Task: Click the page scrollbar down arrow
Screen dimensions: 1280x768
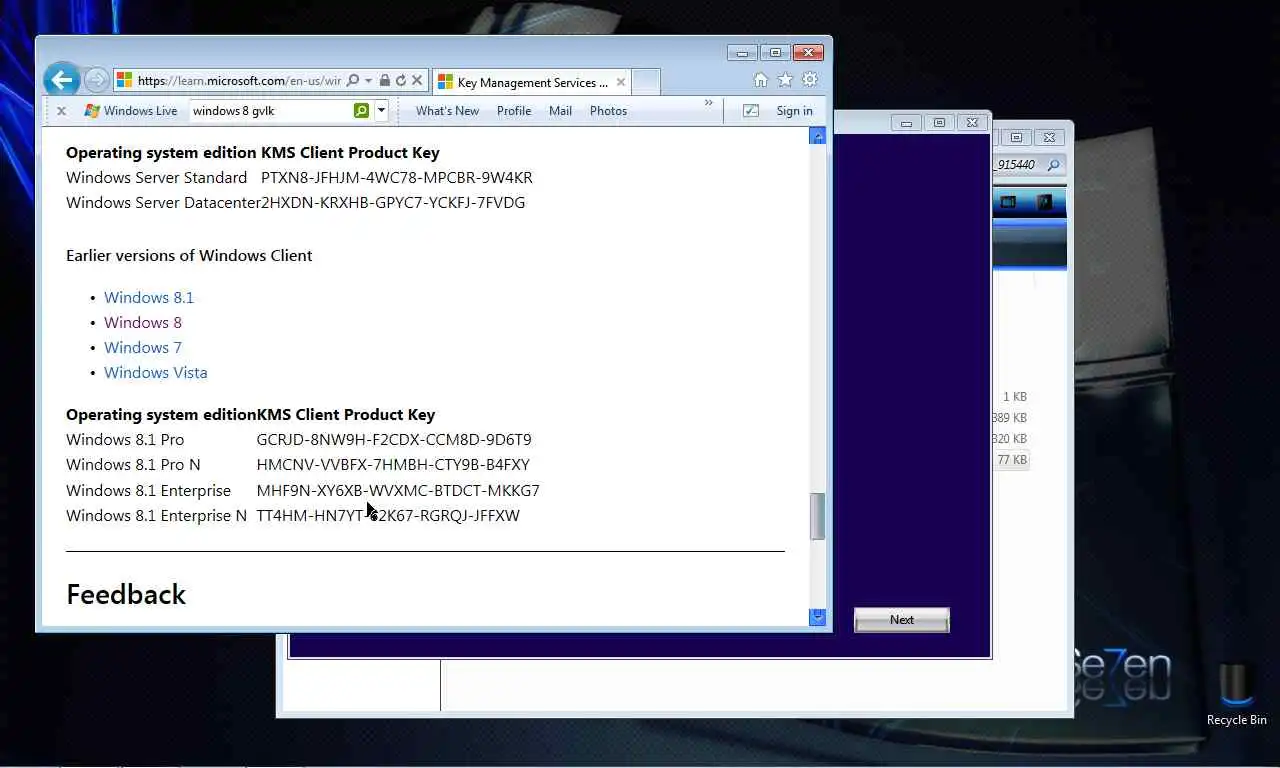Action: 818,617
